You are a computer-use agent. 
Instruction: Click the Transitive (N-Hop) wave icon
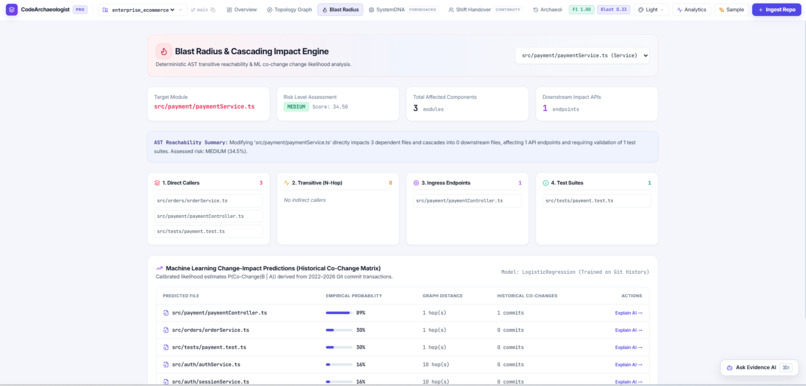[x=287, y=182]
